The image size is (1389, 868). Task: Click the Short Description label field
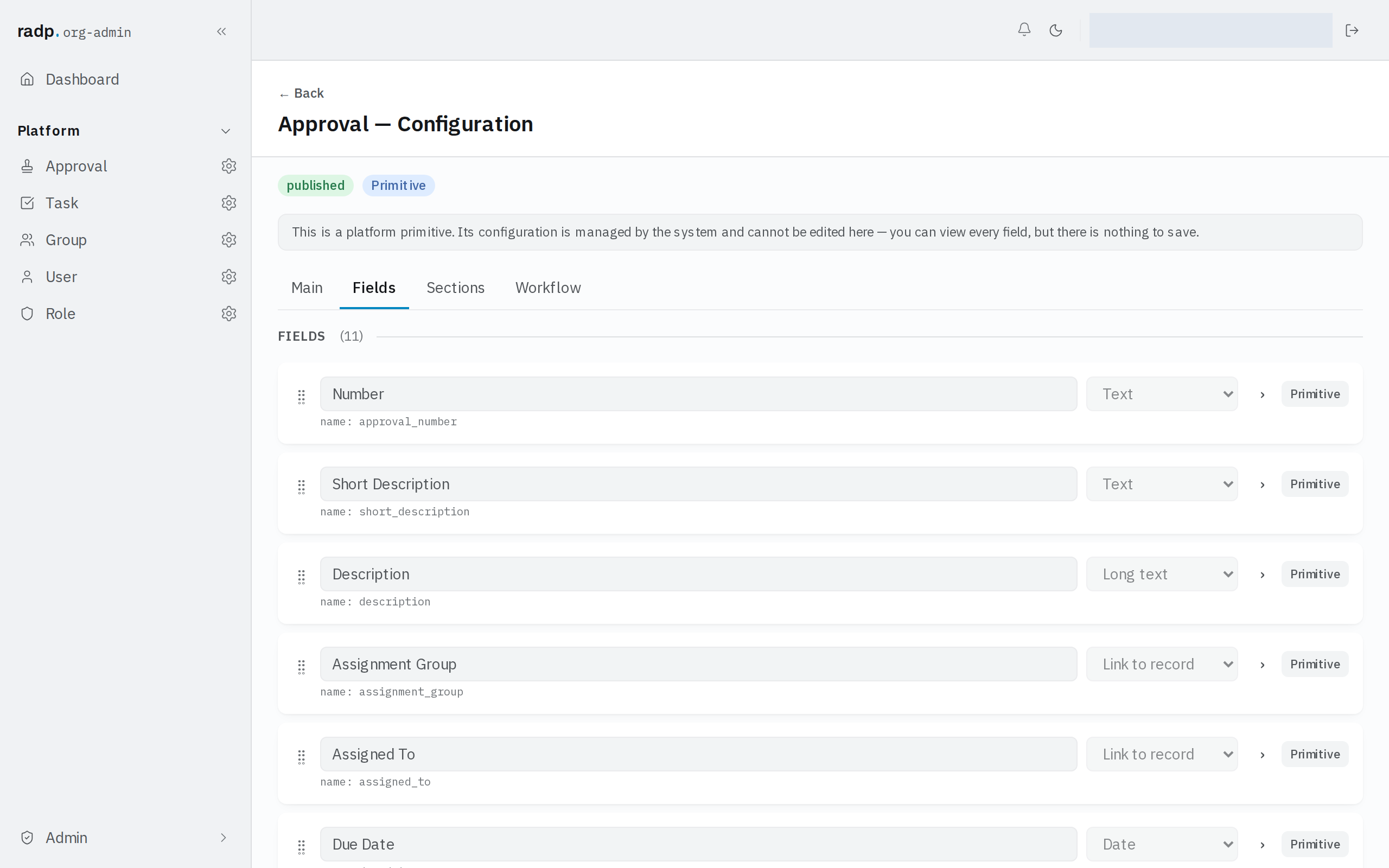(698, 484)
